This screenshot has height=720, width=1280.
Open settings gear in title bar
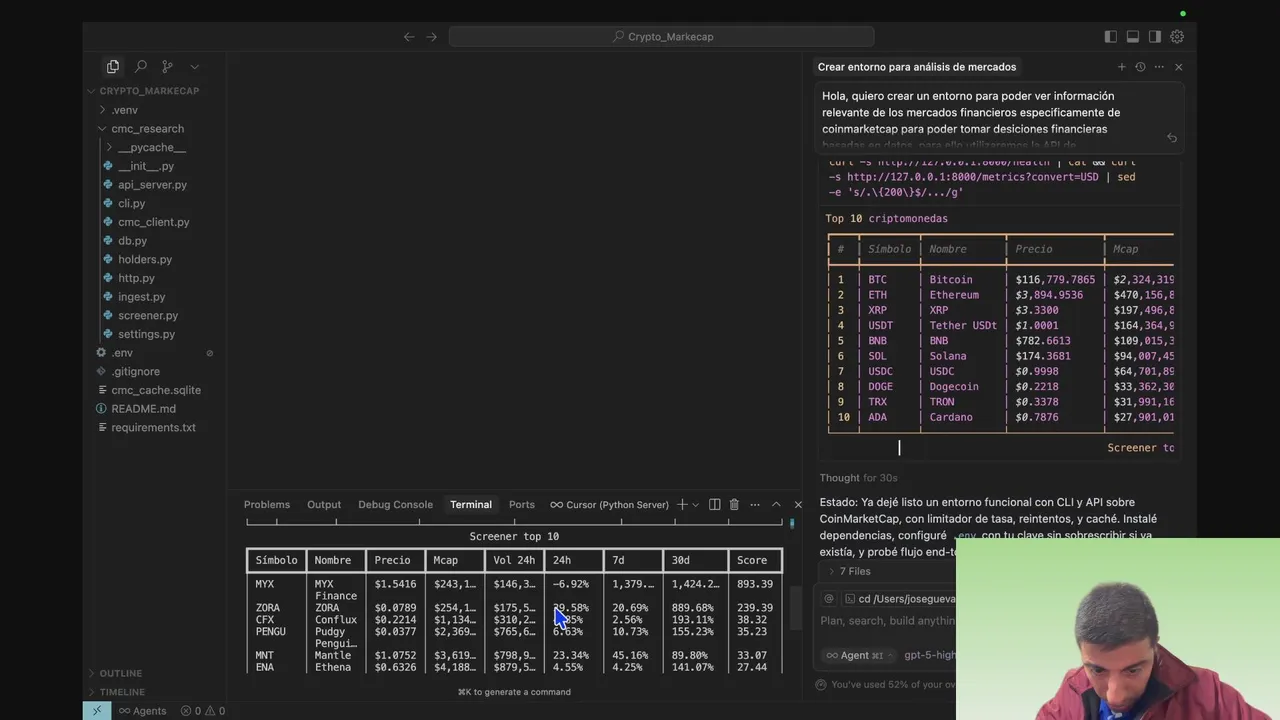1177,36
